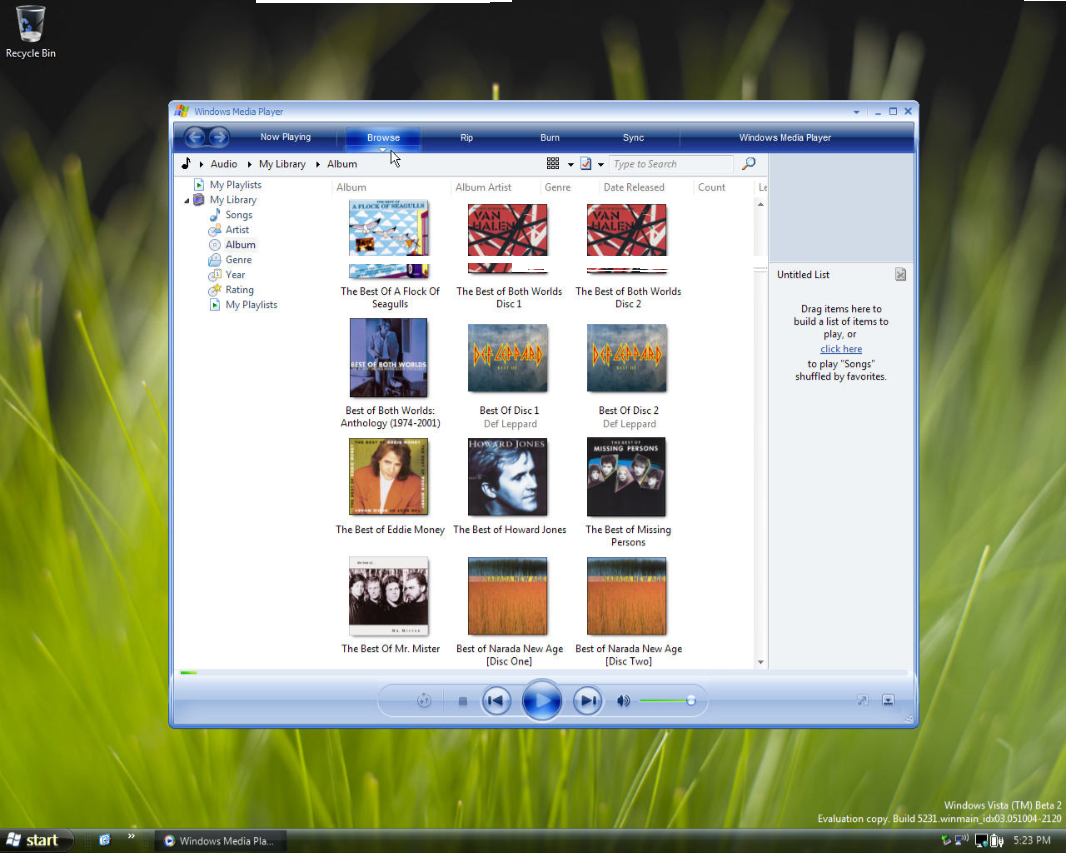1066x853 pixels.
Task: Collapse the My Library tree node
Action: click(187, 201)
